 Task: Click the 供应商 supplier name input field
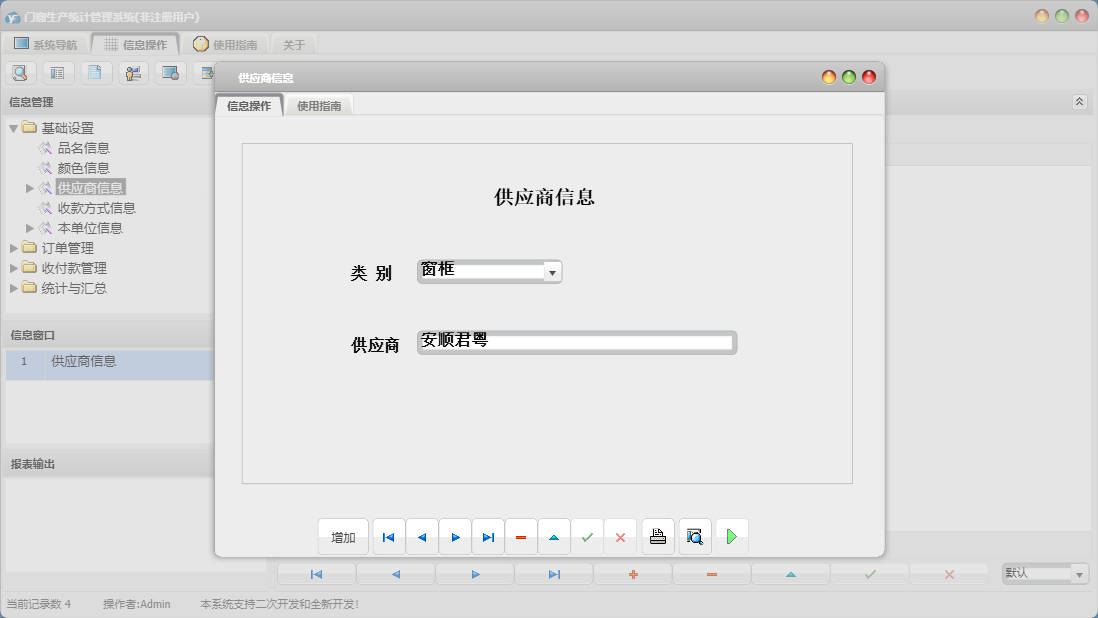tap(577, 342)
